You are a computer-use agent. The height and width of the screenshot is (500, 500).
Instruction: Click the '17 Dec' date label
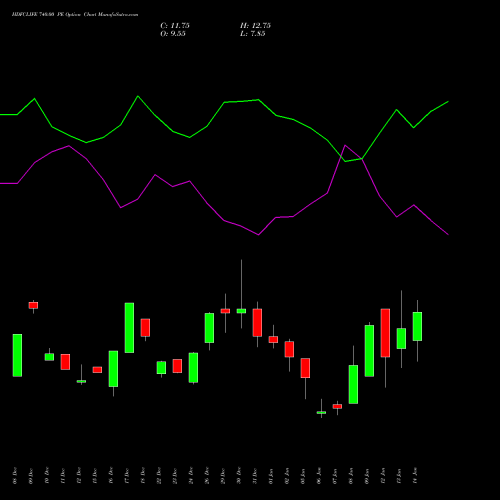click(127, 476)
